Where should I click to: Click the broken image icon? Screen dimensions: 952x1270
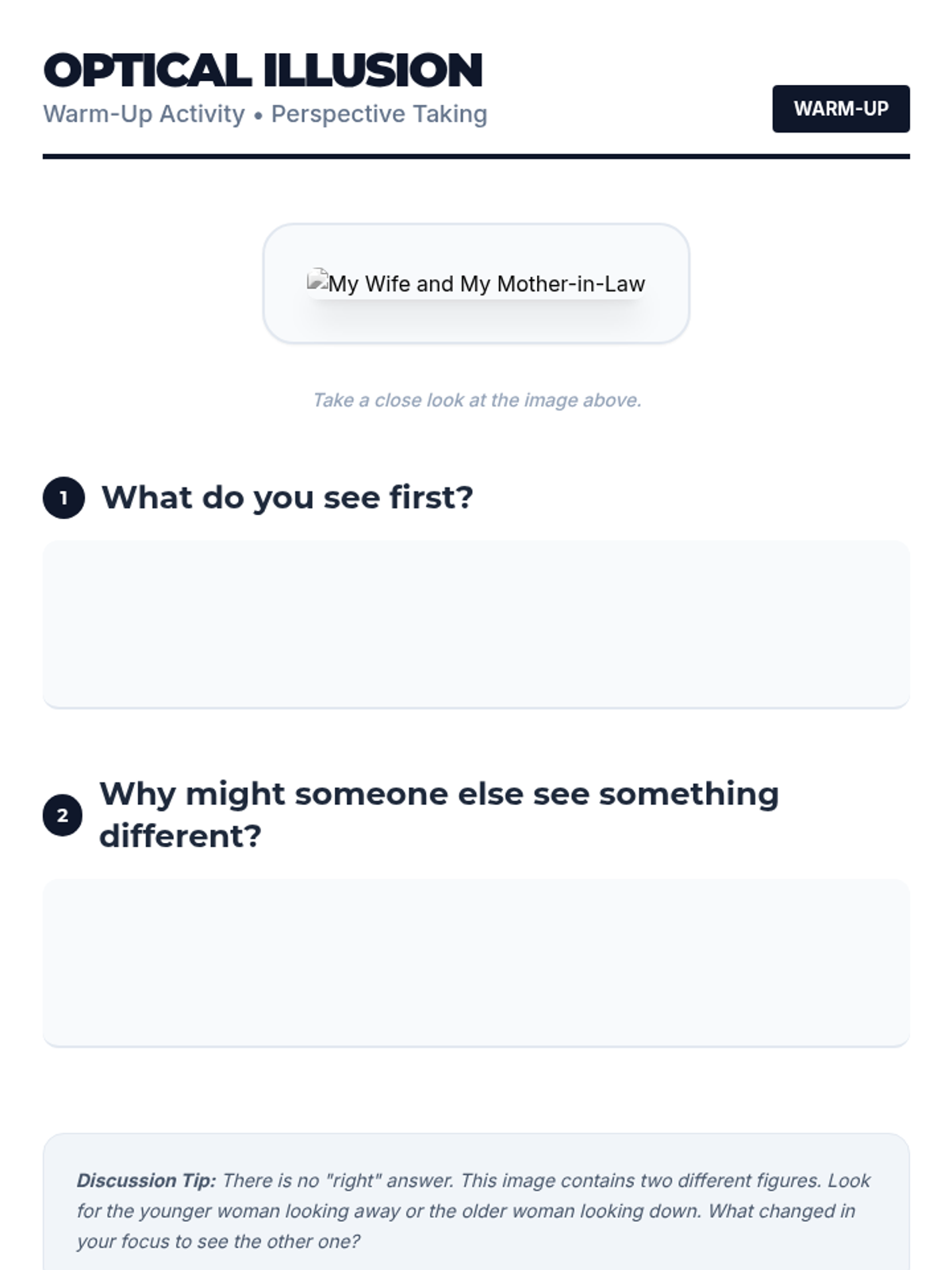tap(317, 279)
